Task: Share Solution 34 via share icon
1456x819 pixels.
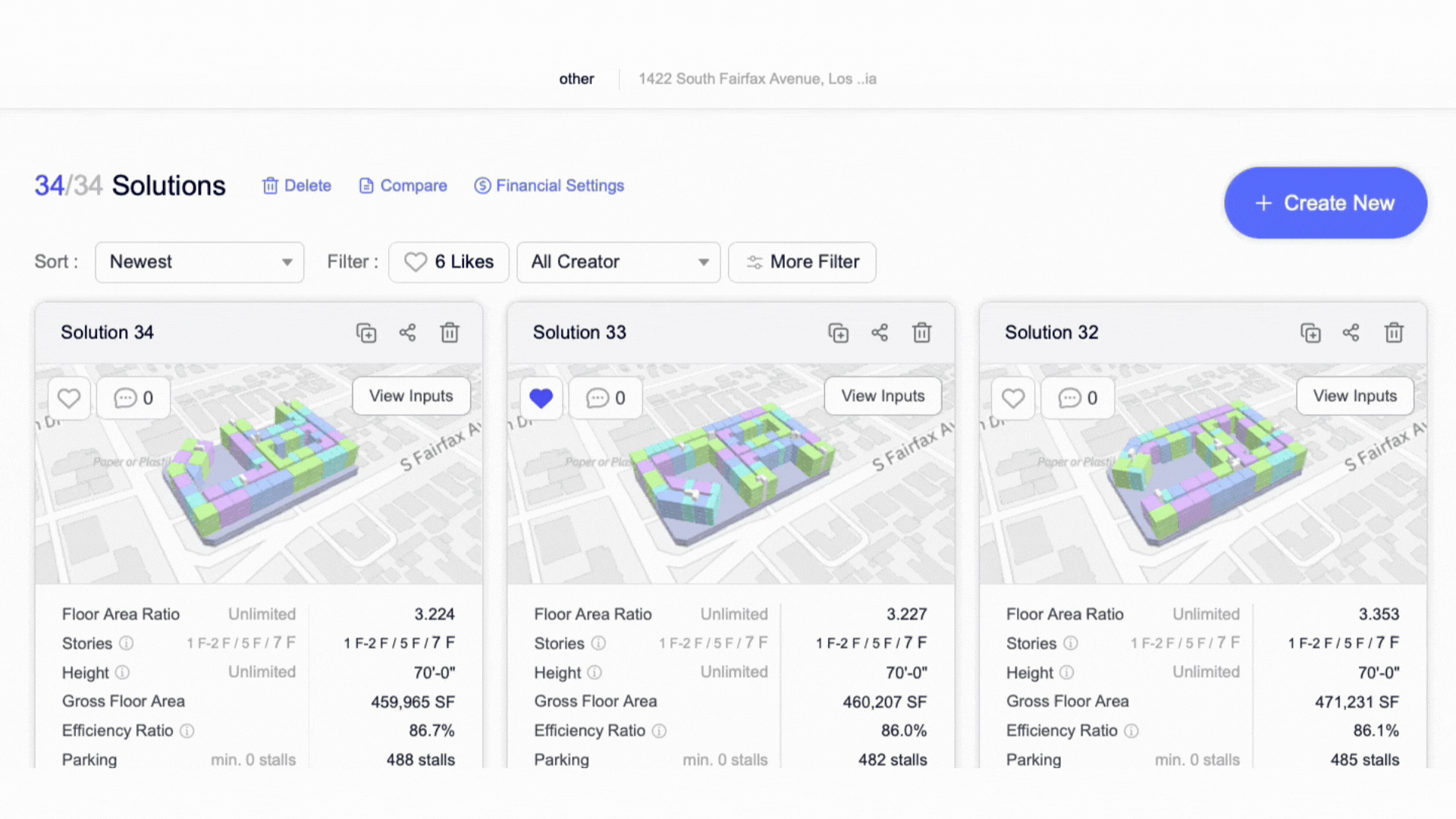Action: [407, 333]
